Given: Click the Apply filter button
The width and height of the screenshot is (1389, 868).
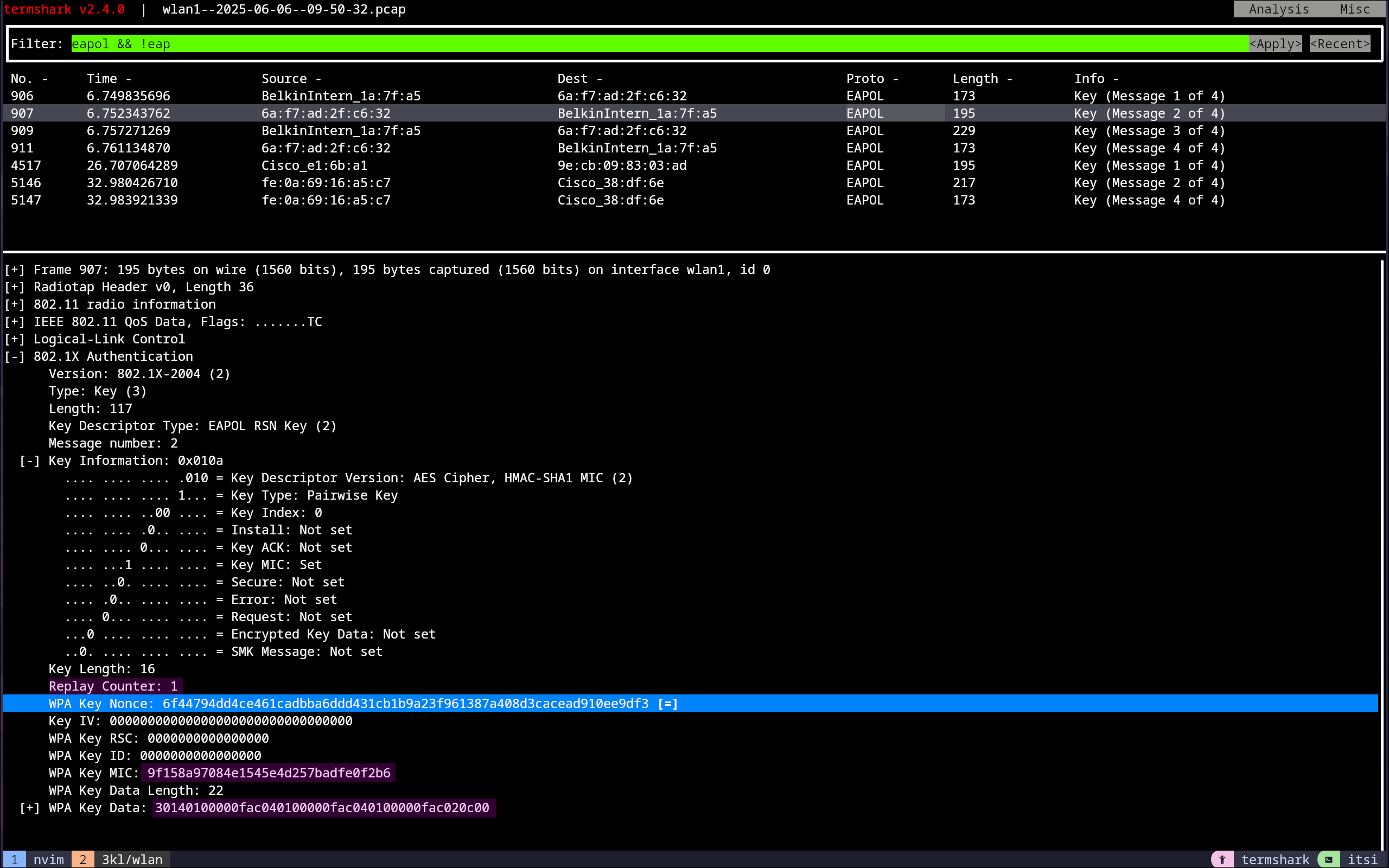Looking at the screenshot, I should (x=1275, y=43).
